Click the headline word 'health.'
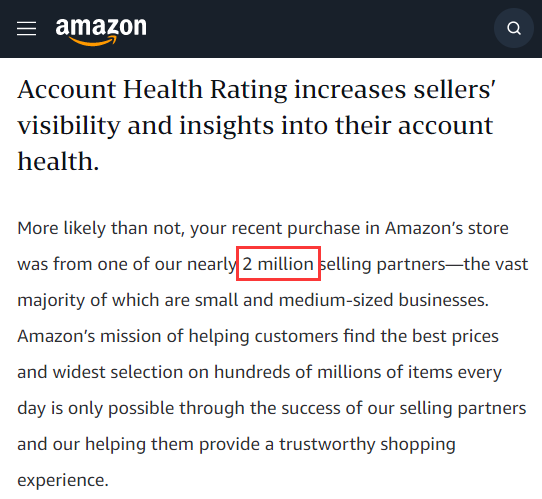 (58, 161)
